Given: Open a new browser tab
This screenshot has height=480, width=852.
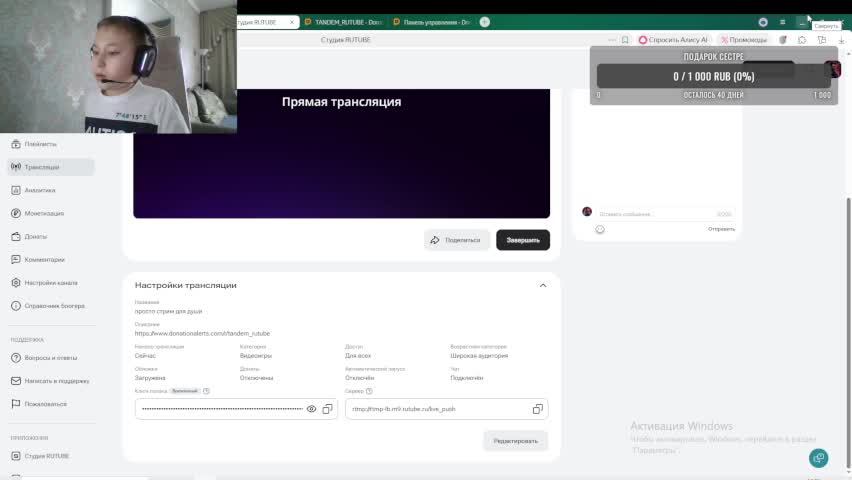Looking at the screenshot, I should point(485,22).
